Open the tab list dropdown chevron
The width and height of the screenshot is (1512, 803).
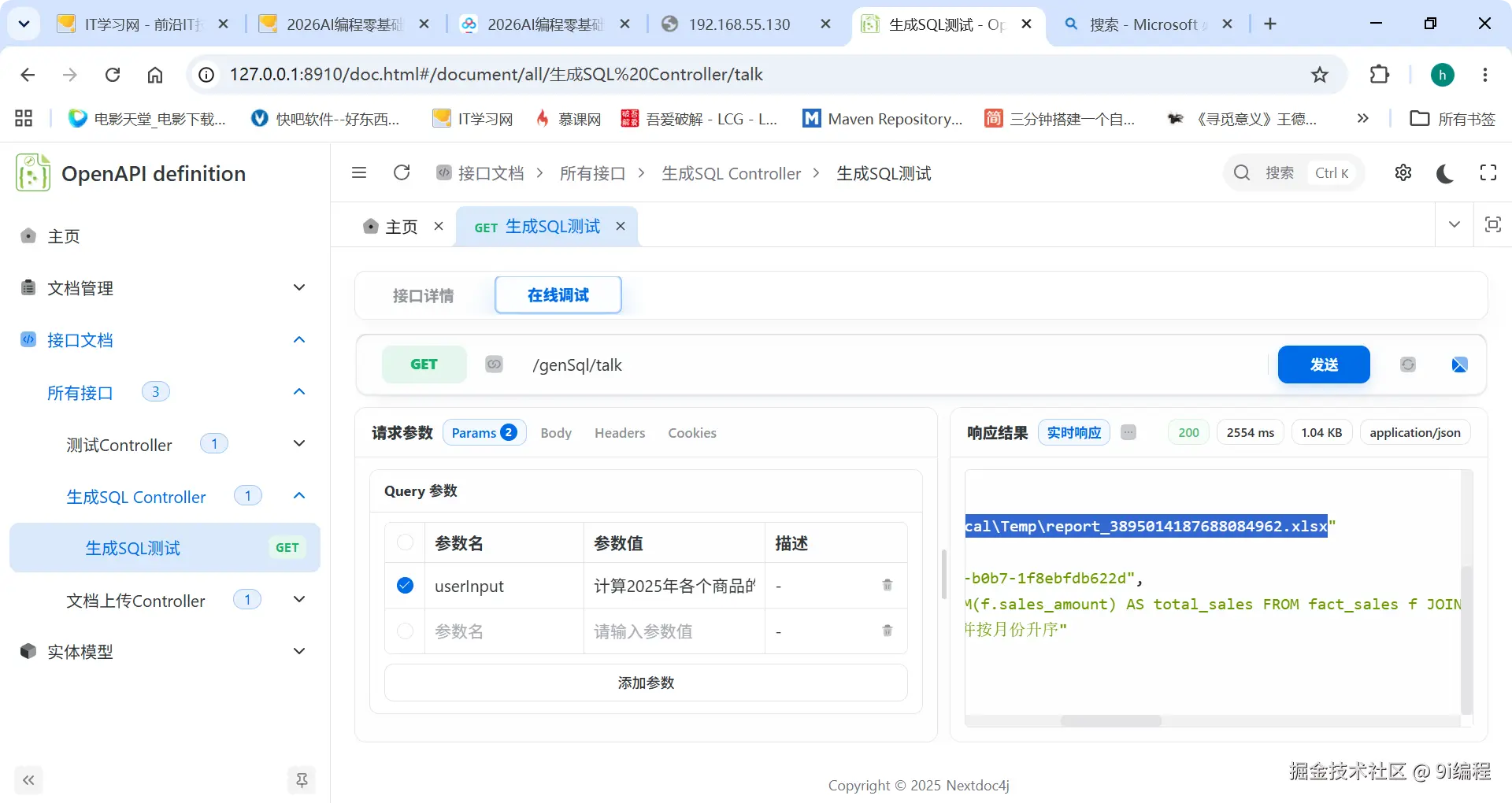pos(1455,224)
